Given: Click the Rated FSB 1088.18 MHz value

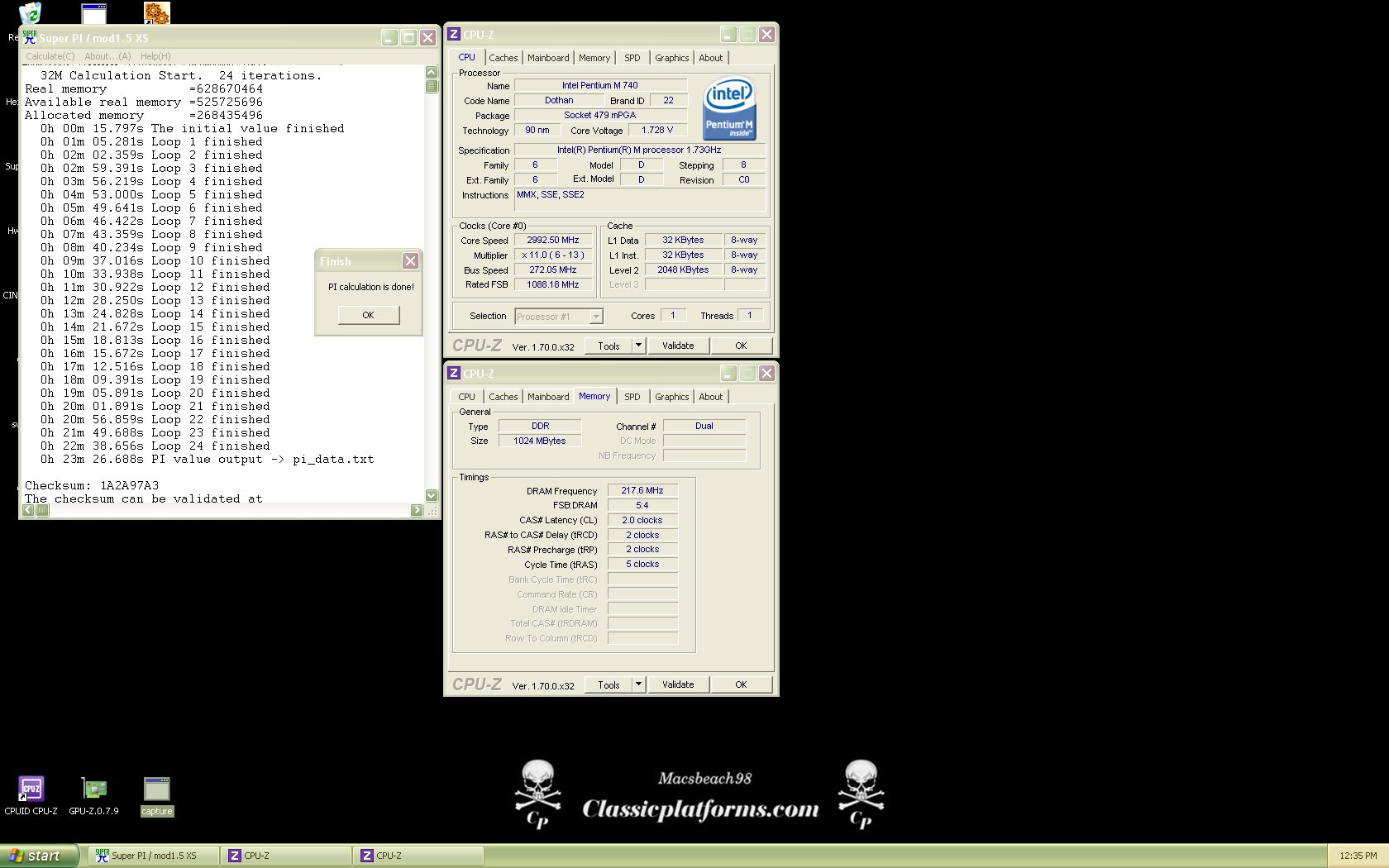Looking at the screenshot, I should (x=553, y=284).
